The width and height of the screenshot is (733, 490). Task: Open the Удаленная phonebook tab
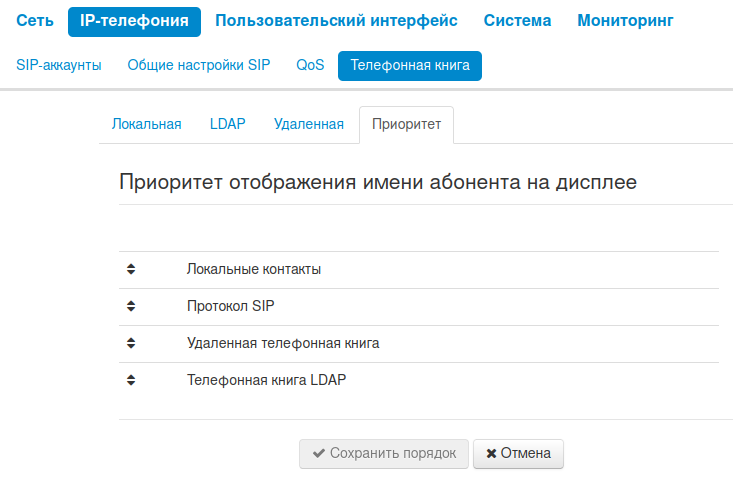point(309,124)
